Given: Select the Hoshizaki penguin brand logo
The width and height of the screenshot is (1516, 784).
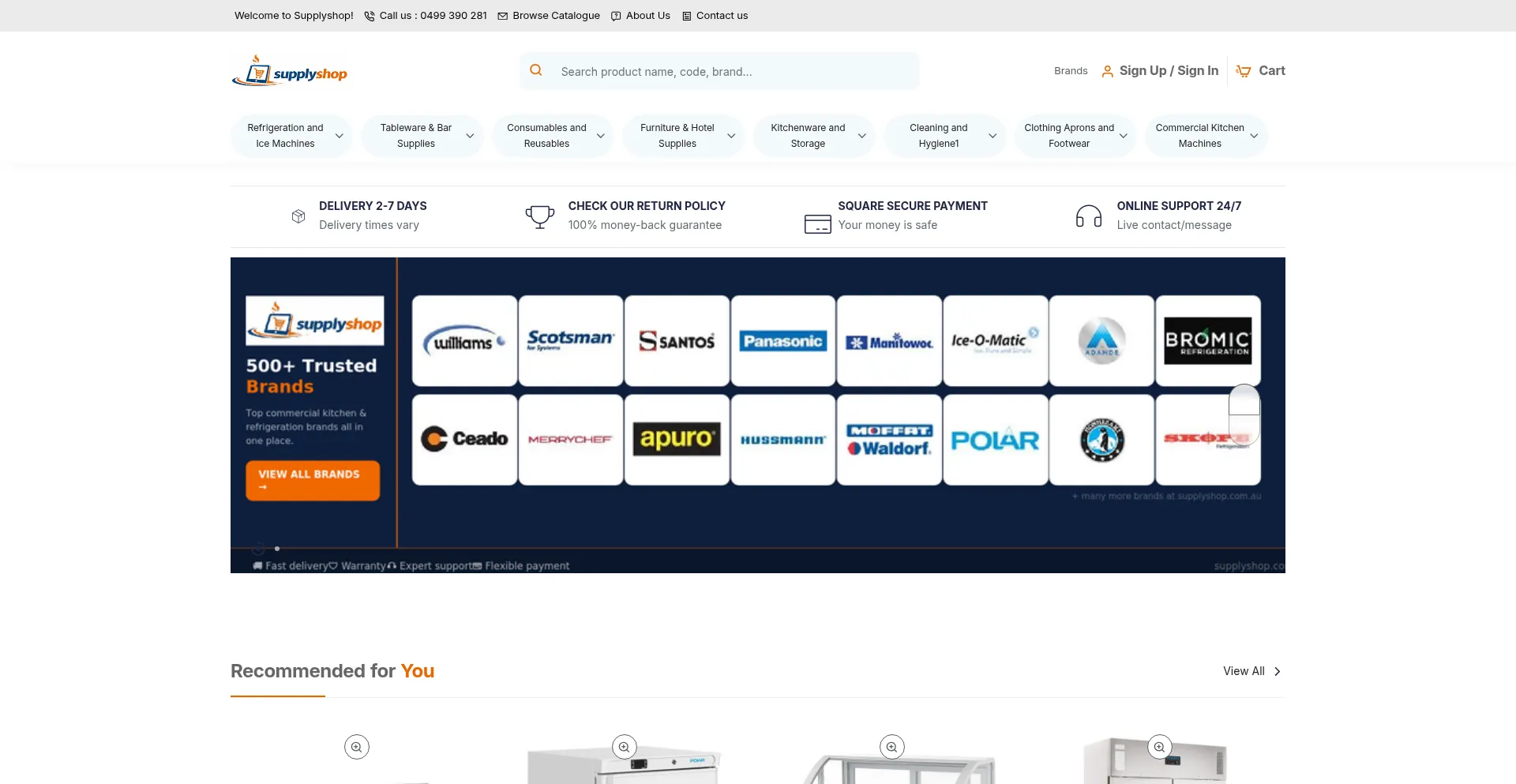Looking at the screenshot, I should pyautogui.click(x=1101, y=440).
